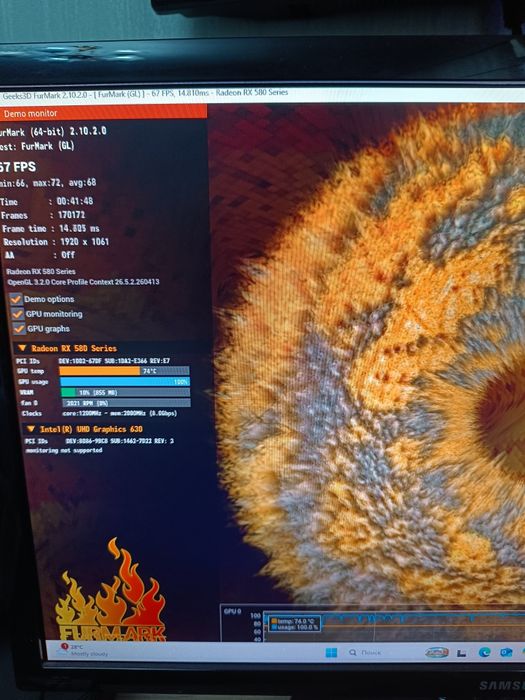Click the Resolution 1920 x 1061 text
Image resolution: width=525 pixels, height=700 pixels.
coord(56,242)
